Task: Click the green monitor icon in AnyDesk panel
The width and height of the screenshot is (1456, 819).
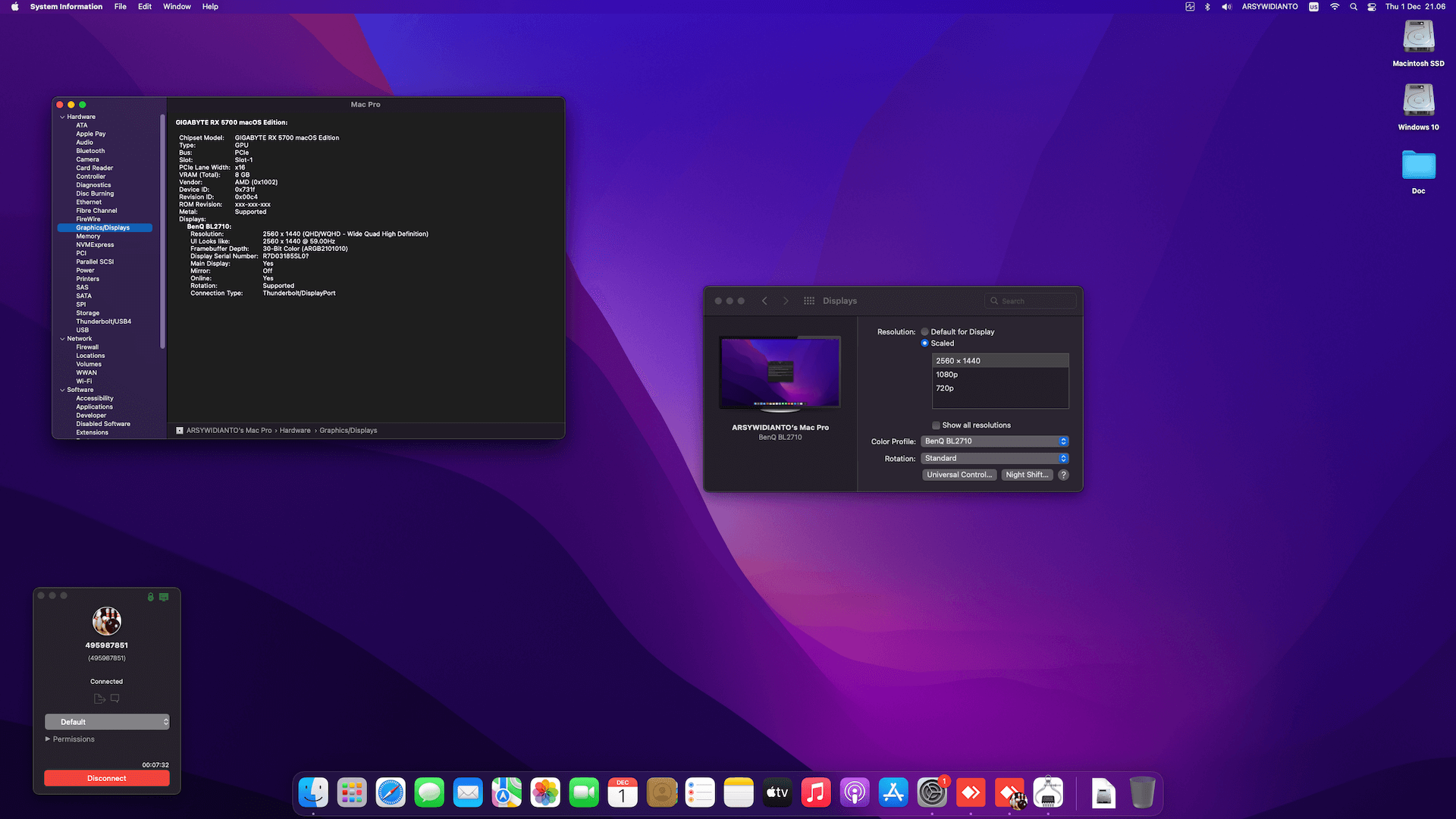Action: [164, 597]
